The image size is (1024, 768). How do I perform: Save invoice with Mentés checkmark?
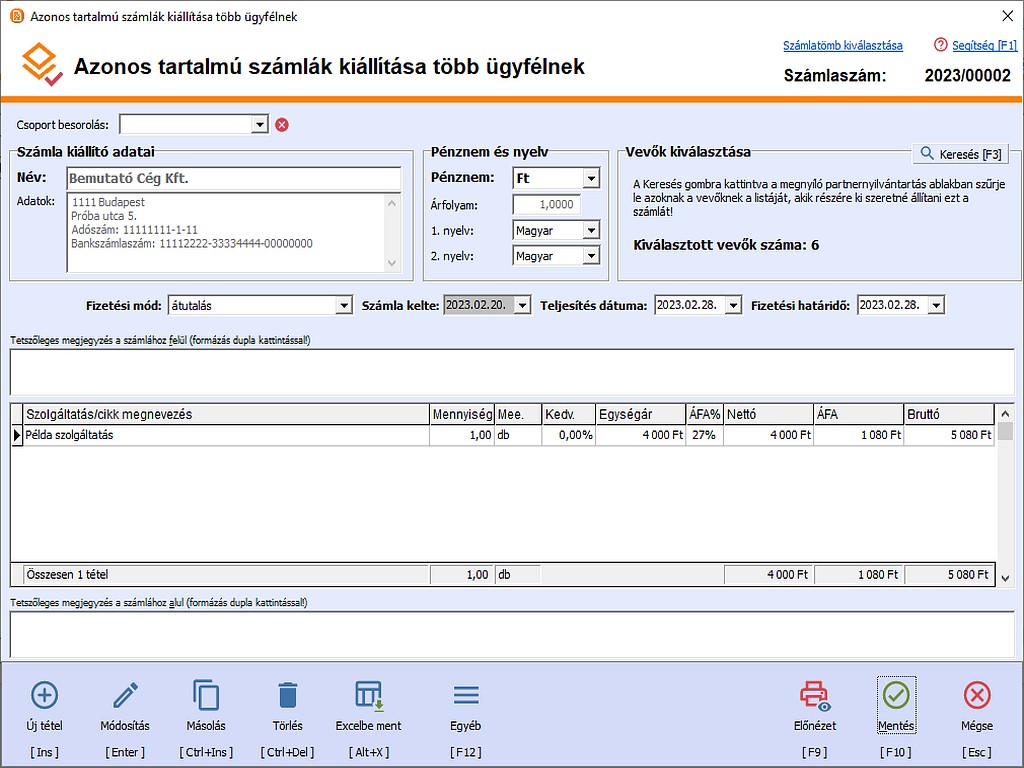click(x=896, y=695)
